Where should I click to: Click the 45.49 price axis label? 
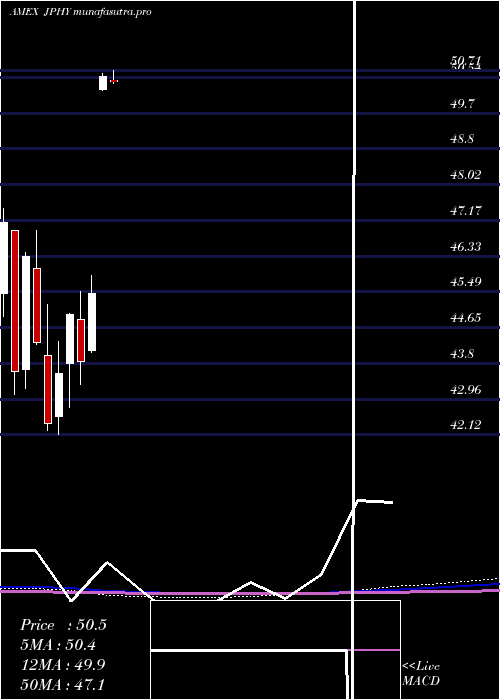(466, 282)
